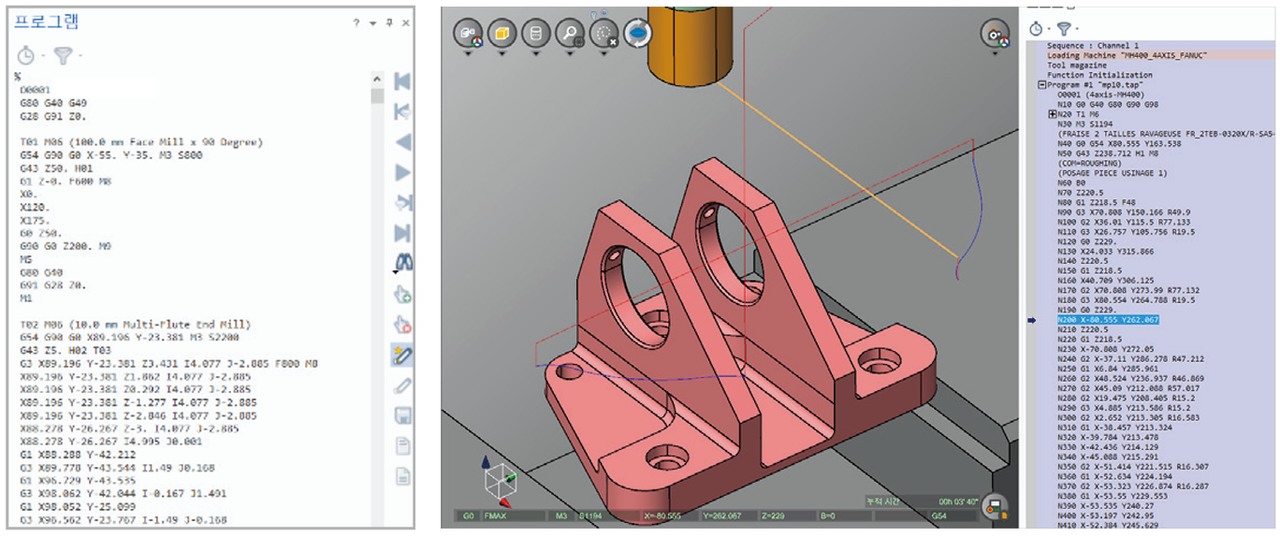Select the Sequence : Channel 1 row
The width and height of the screenshot is (1280, 537).
1093,46
